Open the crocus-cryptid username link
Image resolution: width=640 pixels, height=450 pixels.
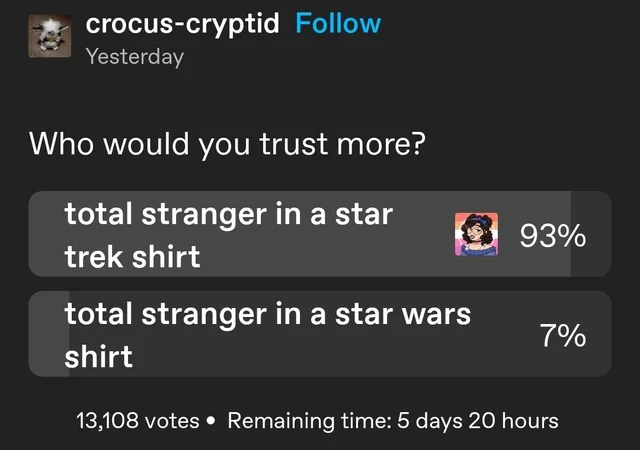pos(182,24)
